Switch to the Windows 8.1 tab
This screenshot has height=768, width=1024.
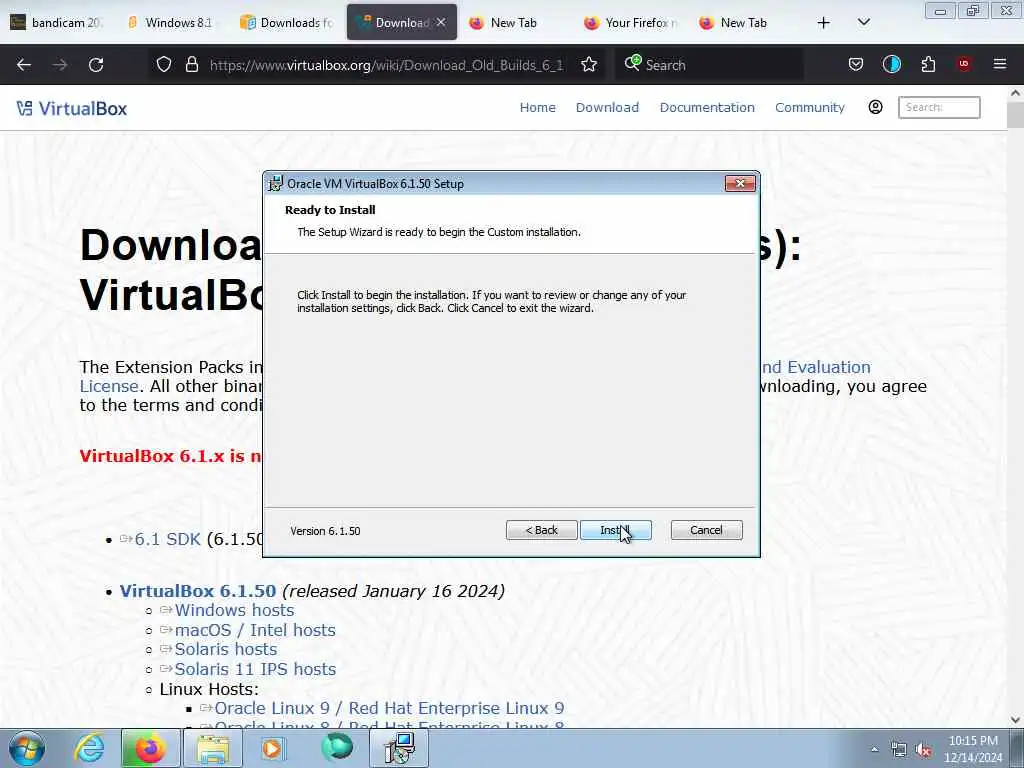click(x=172, y=23)
